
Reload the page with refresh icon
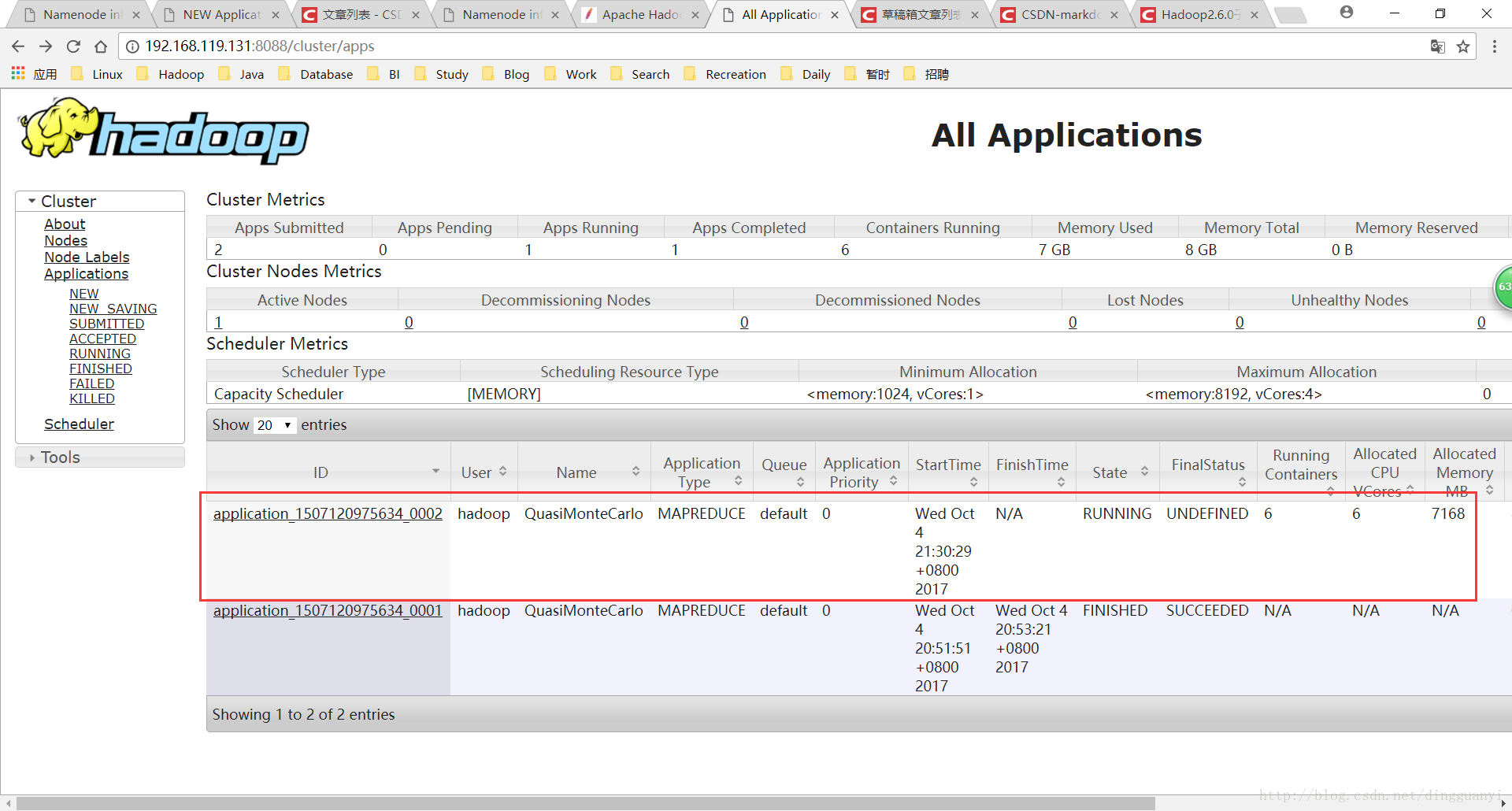pyautogui.click(x=73, y=46)
